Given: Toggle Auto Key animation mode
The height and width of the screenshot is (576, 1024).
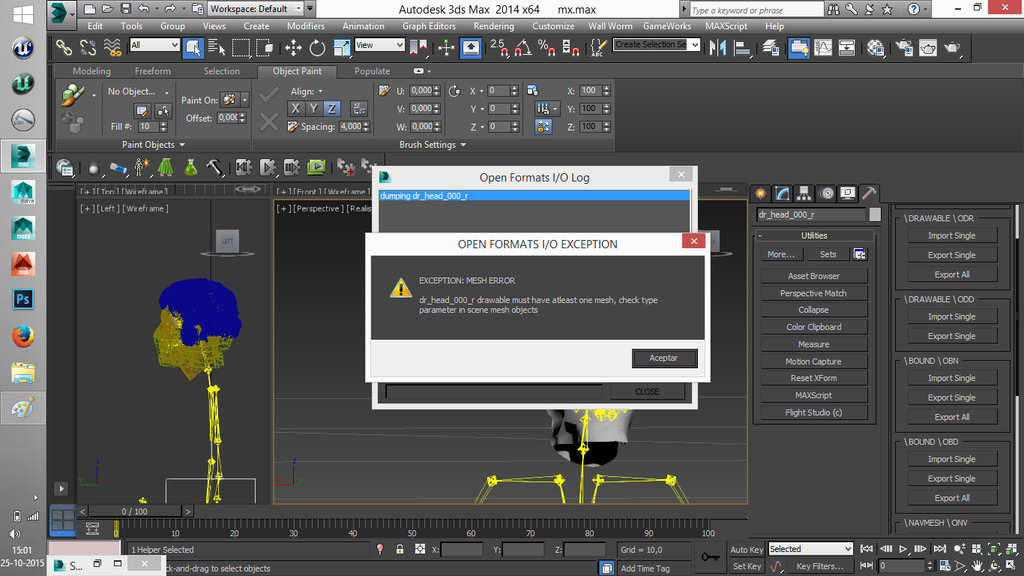Looking at the screenshot, I should 746,549.
